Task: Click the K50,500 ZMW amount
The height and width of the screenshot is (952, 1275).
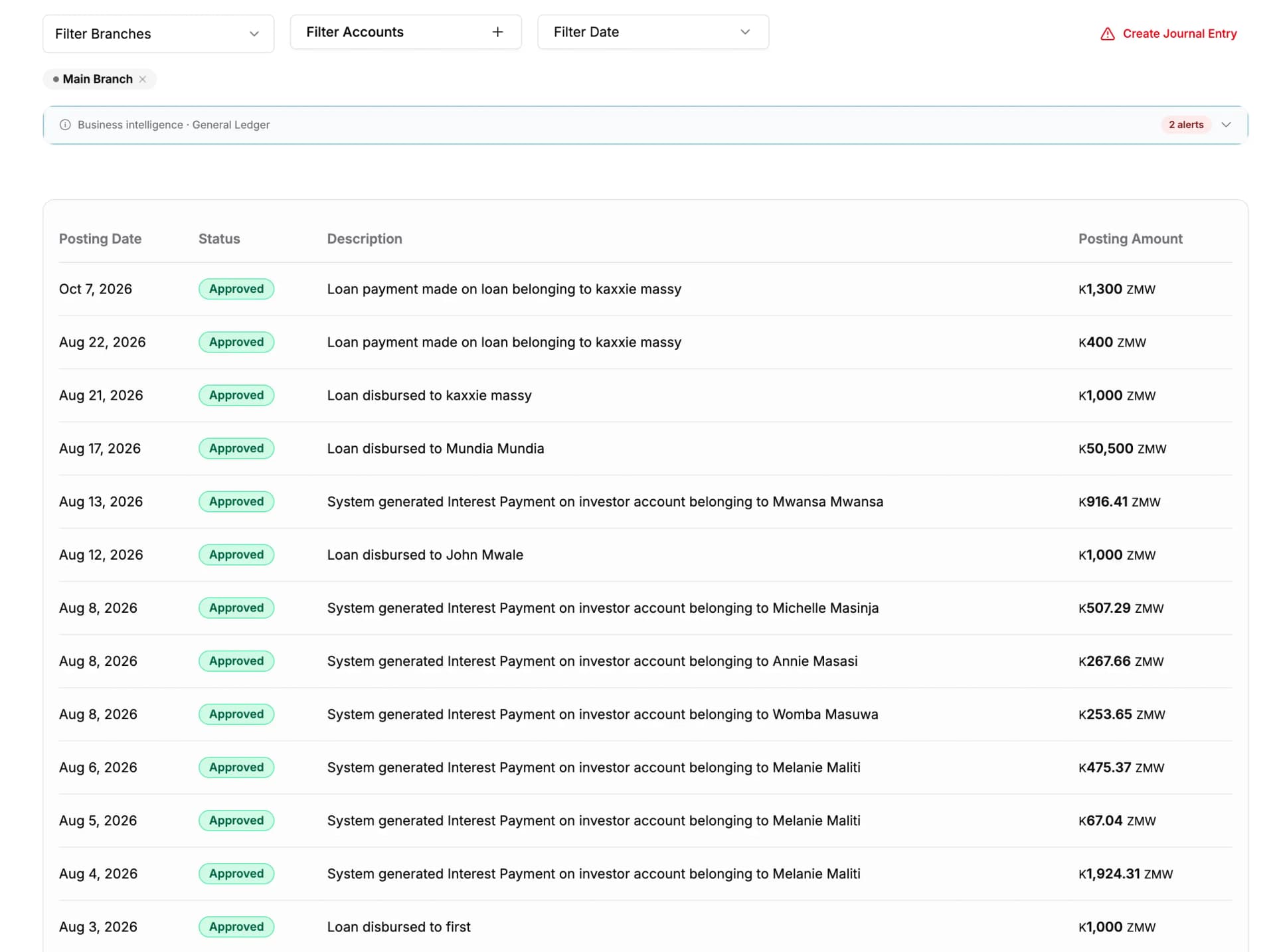Action: click(x=1122, y=448)
